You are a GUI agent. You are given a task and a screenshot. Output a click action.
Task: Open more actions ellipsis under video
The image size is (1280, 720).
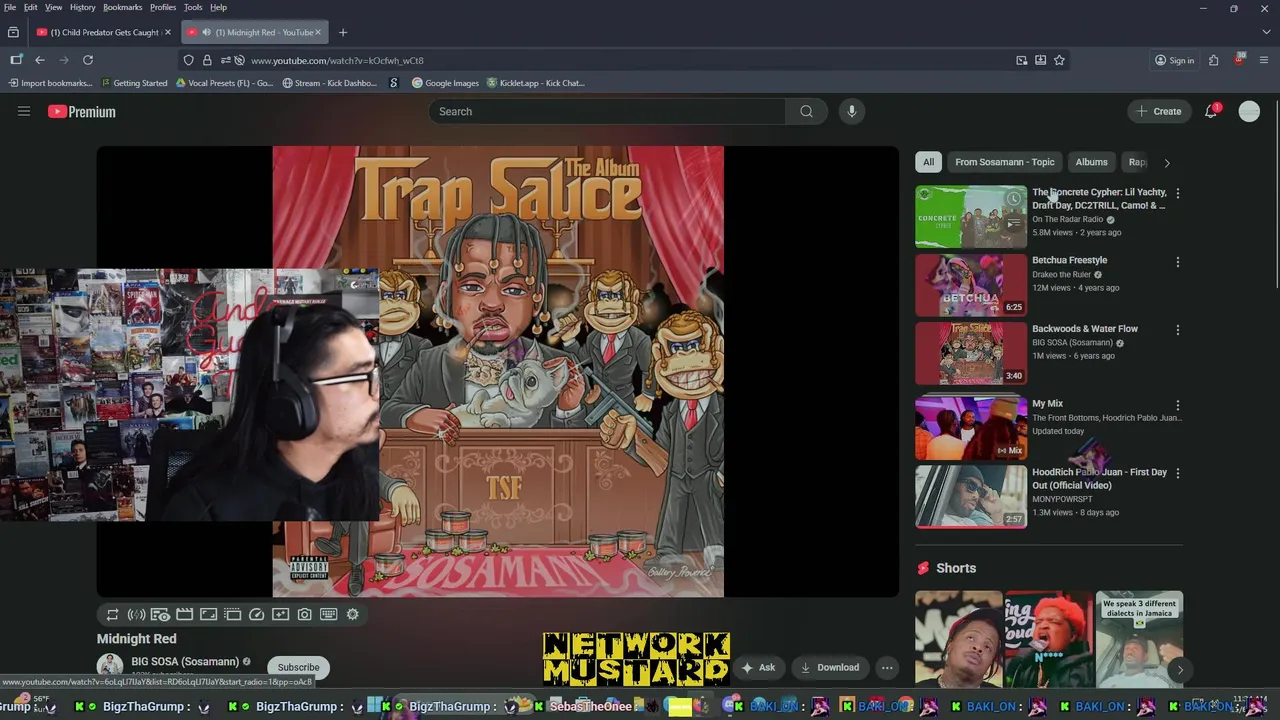tap(887, 667)
